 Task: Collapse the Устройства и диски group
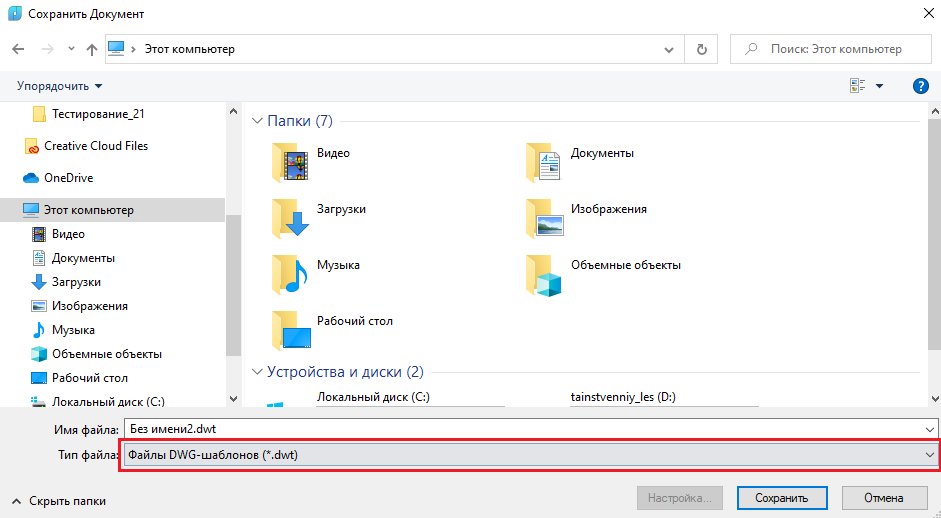[257, 372]
